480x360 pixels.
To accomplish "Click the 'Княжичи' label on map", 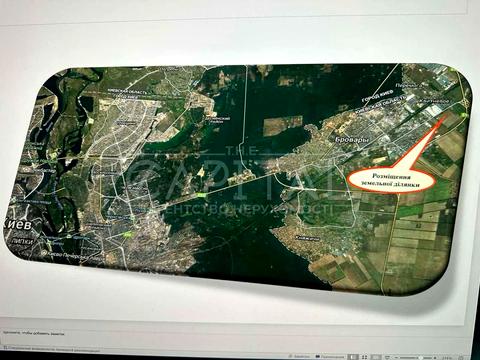I will [308, 239].
